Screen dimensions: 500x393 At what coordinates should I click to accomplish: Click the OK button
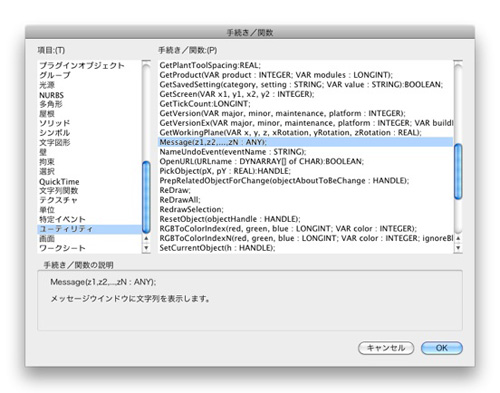click(442, 348)
